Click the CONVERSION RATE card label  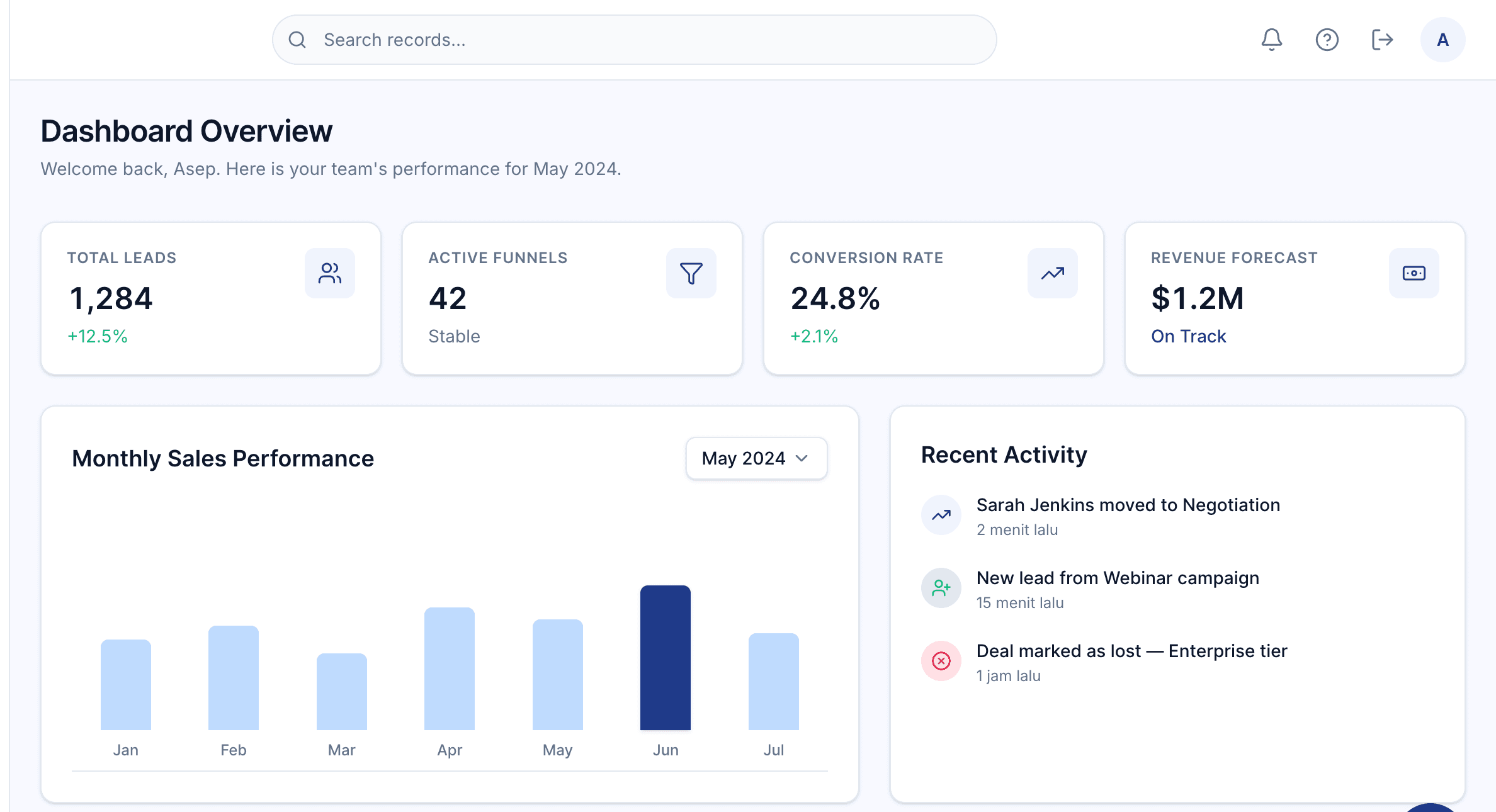pos(866,258)
